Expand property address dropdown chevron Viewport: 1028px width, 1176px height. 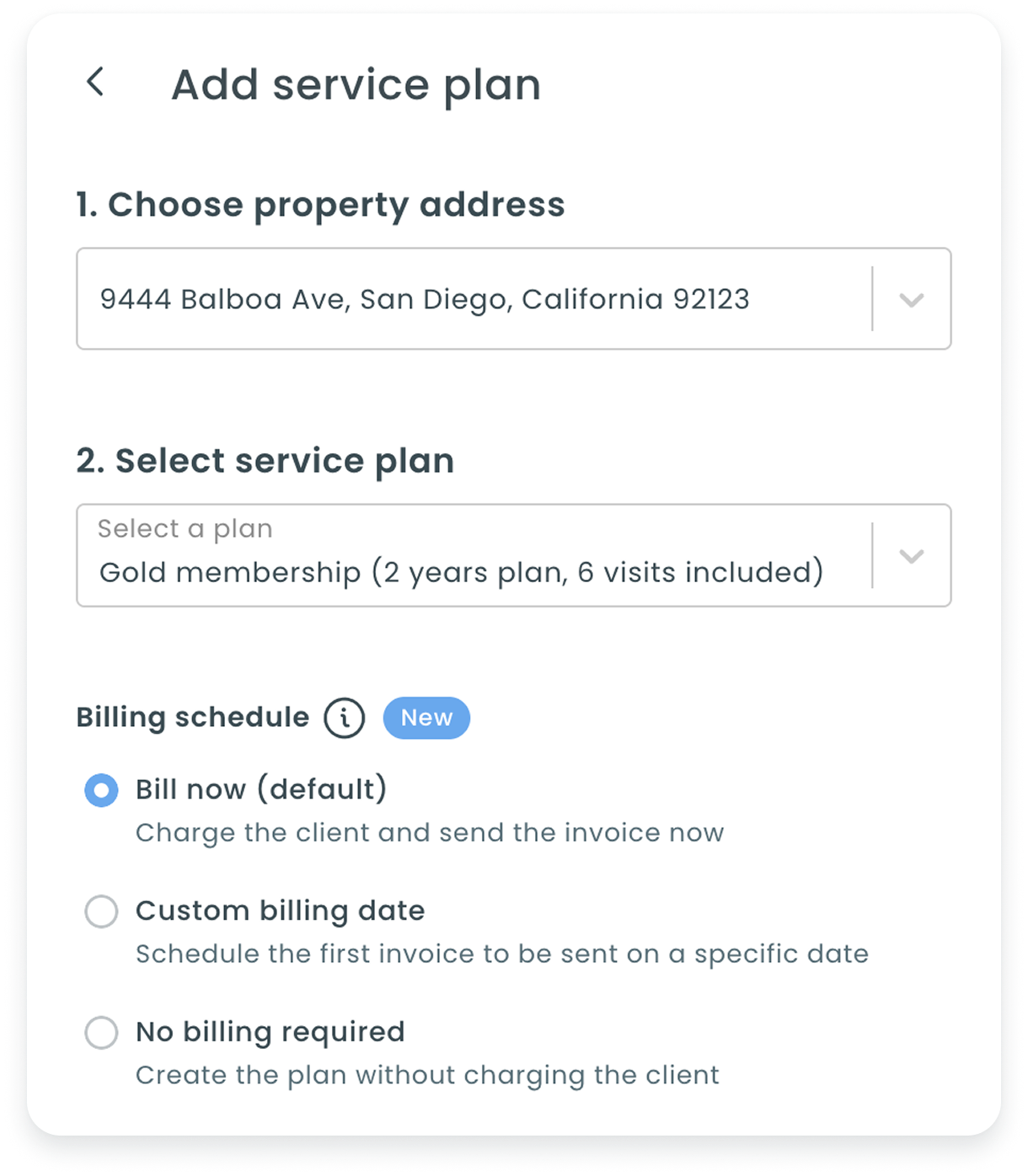pos(912,300)
